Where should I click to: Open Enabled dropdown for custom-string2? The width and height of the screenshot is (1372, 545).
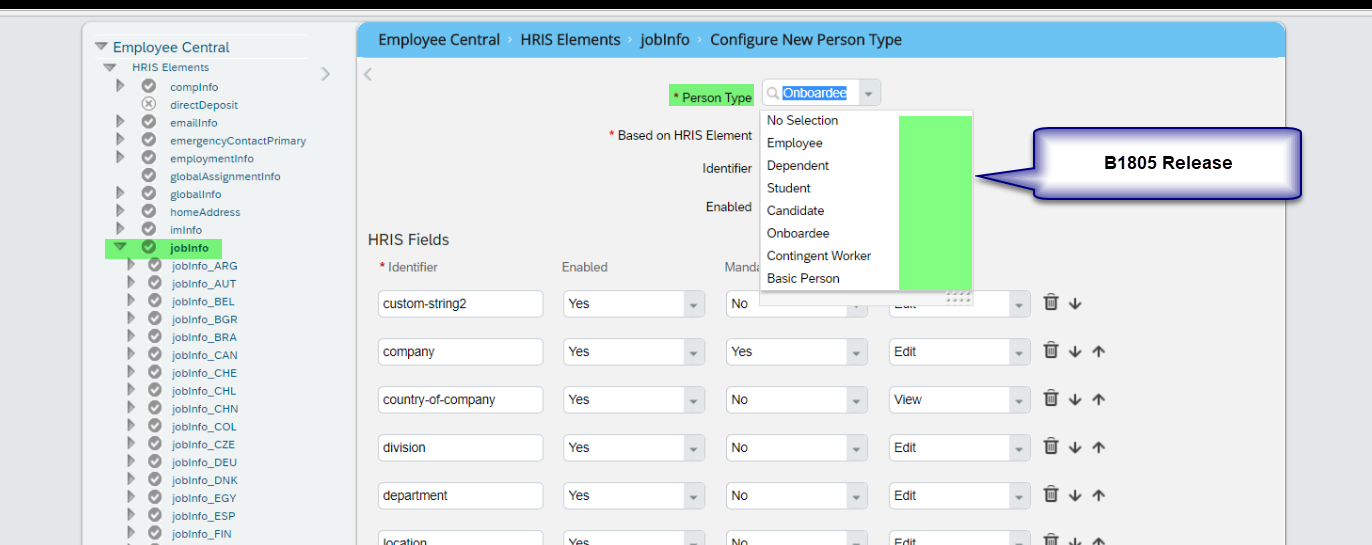point(693,304)
